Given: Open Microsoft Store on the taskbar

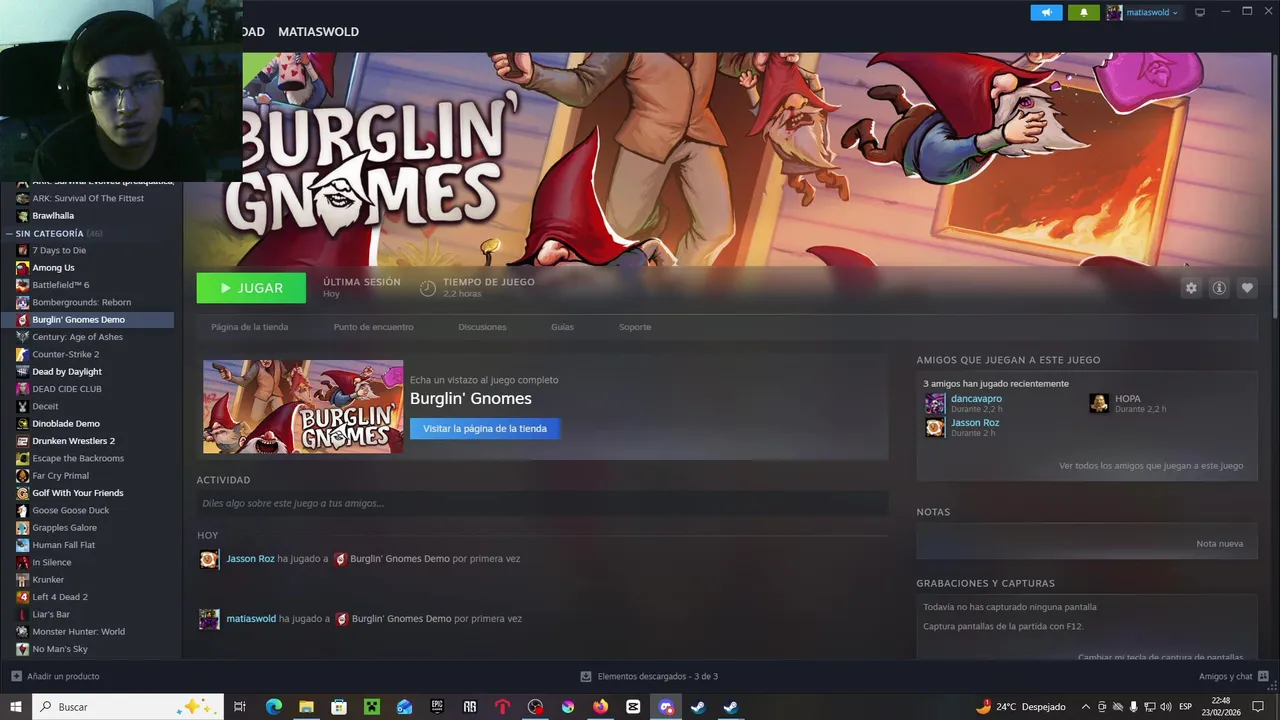Looking at the screenshot, I should 339,707.
